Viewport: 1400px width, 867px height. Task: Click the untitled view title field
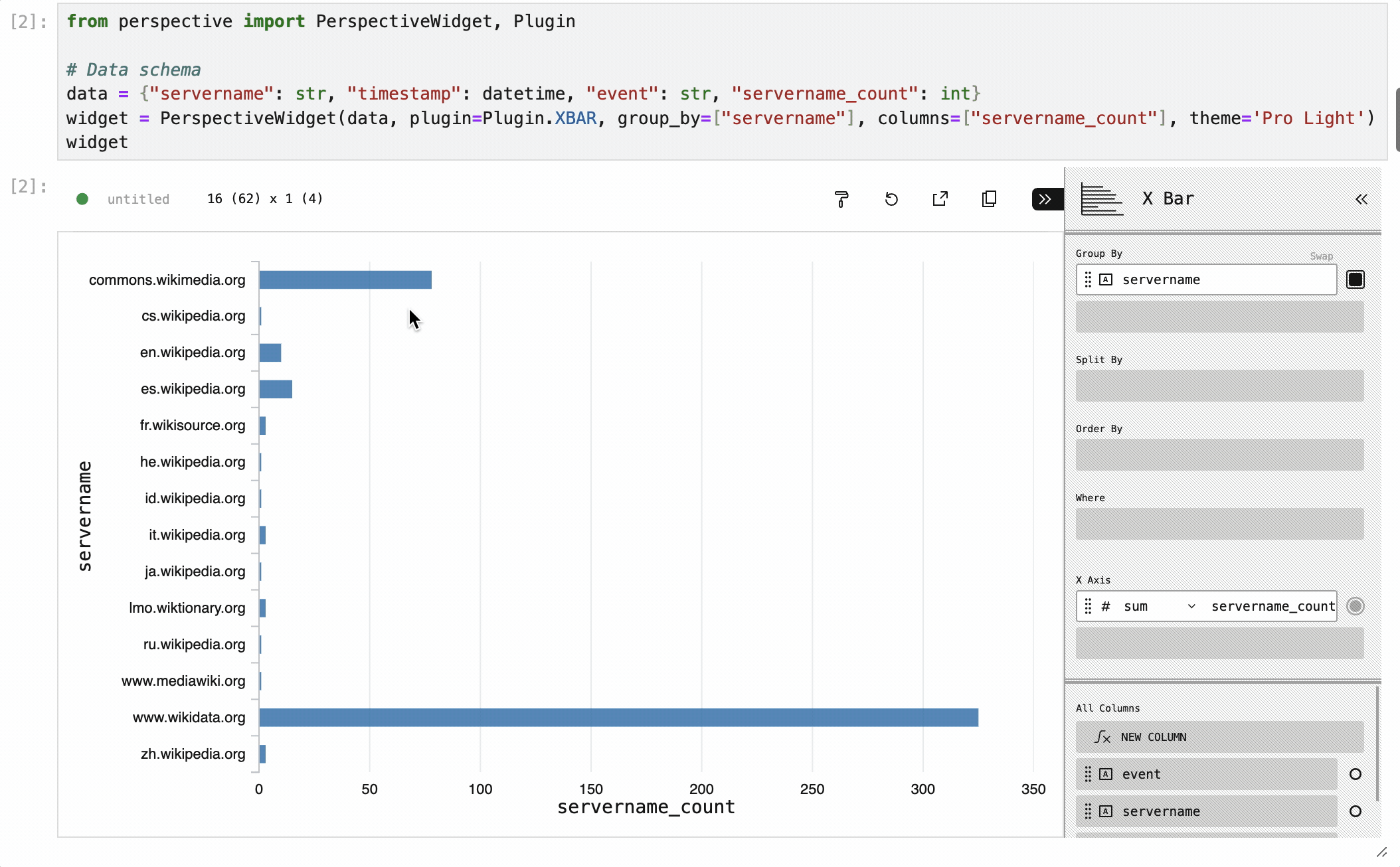click(x=138, y=199)
